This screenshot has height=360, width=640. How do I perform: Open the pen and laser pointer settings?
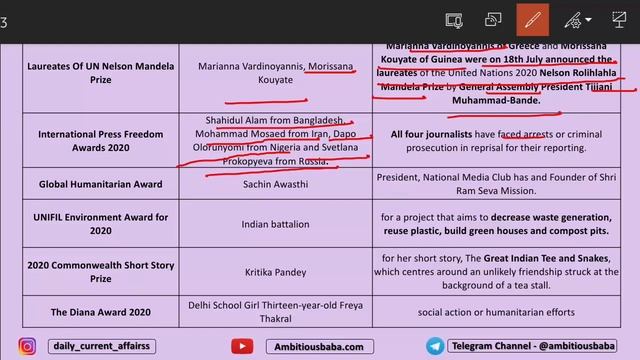(x=573, y=20)
